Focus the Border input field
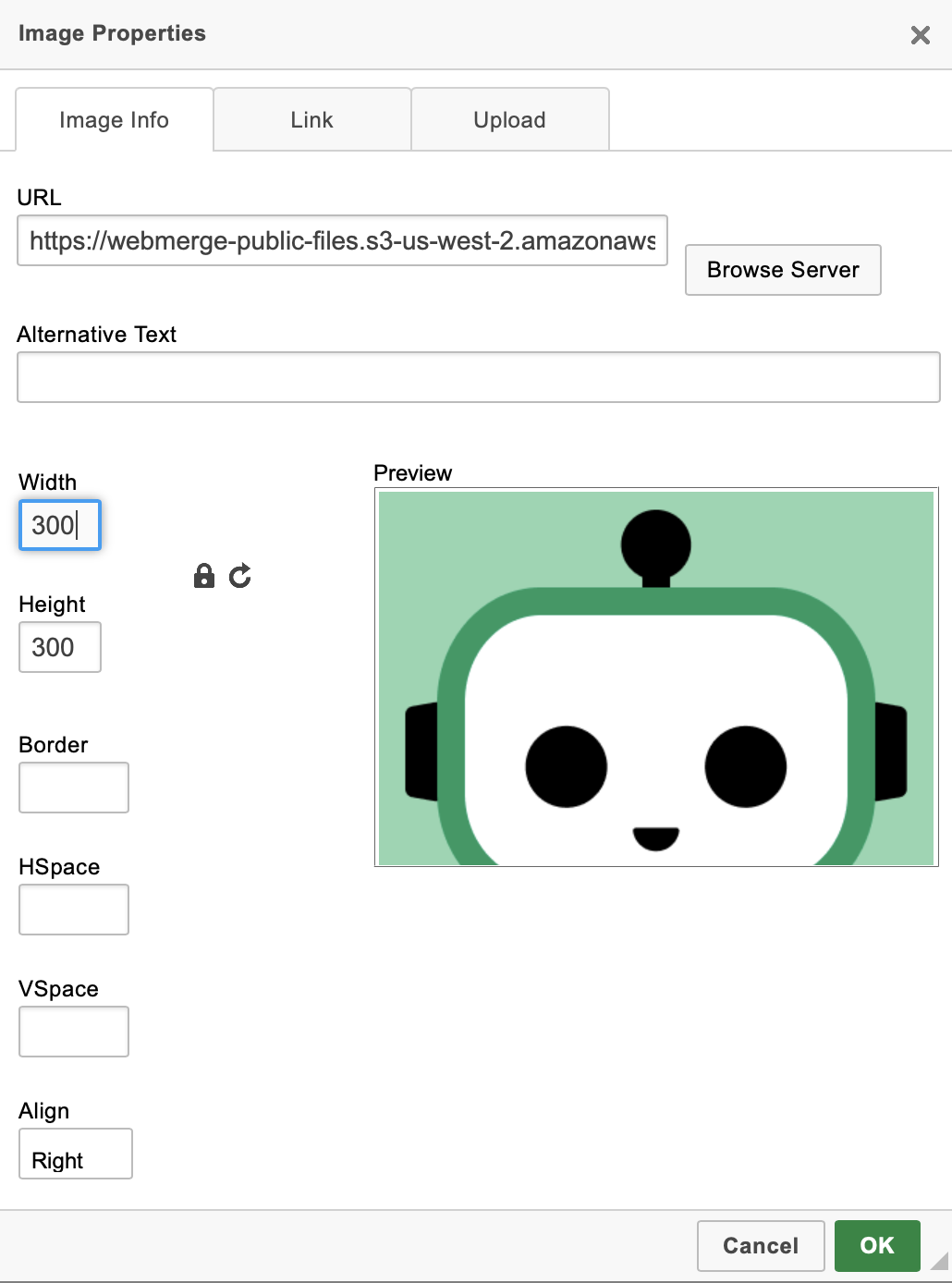 pos(74,788)
